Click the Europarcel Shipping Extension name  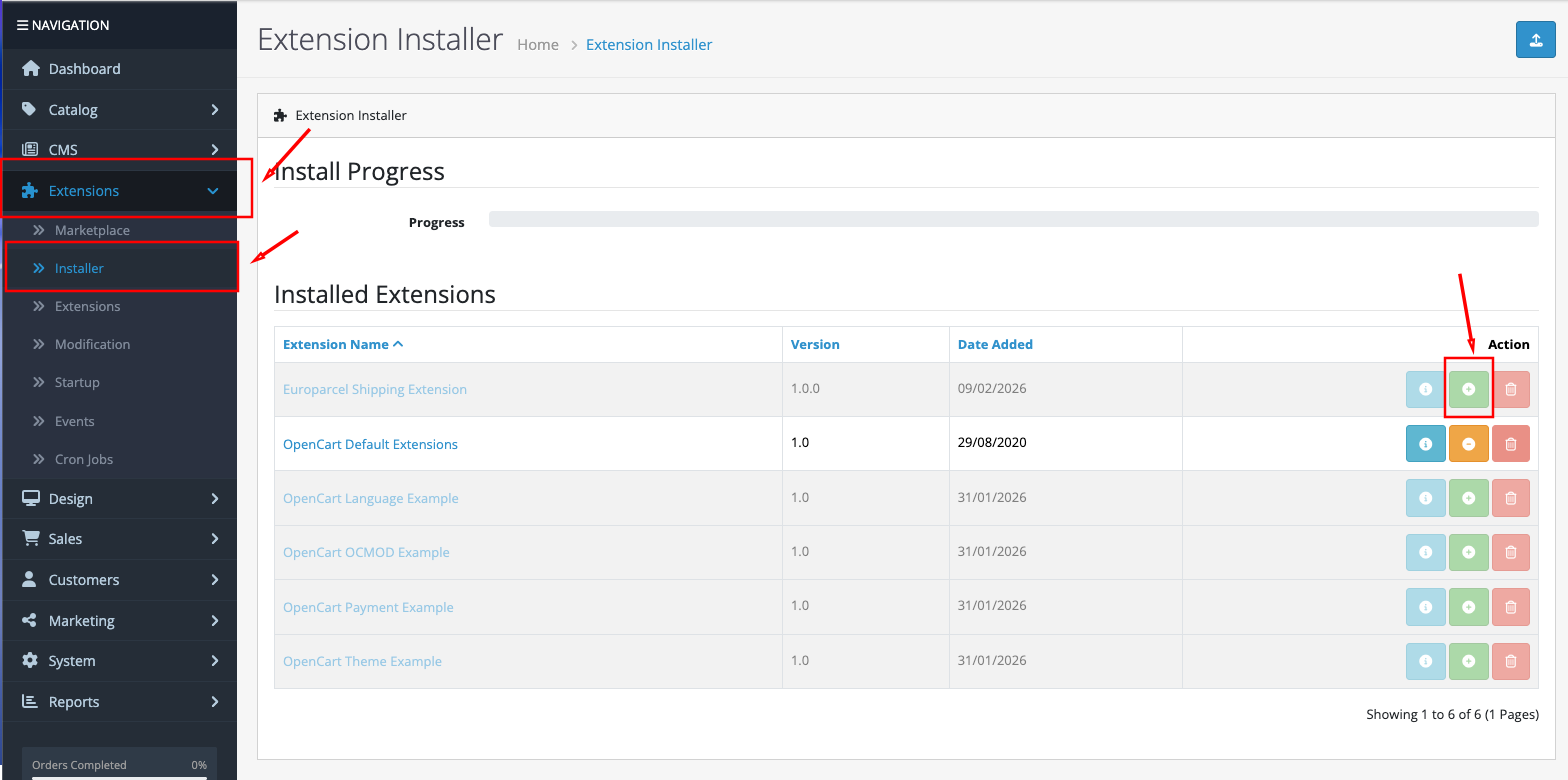[x=375, y=389]
